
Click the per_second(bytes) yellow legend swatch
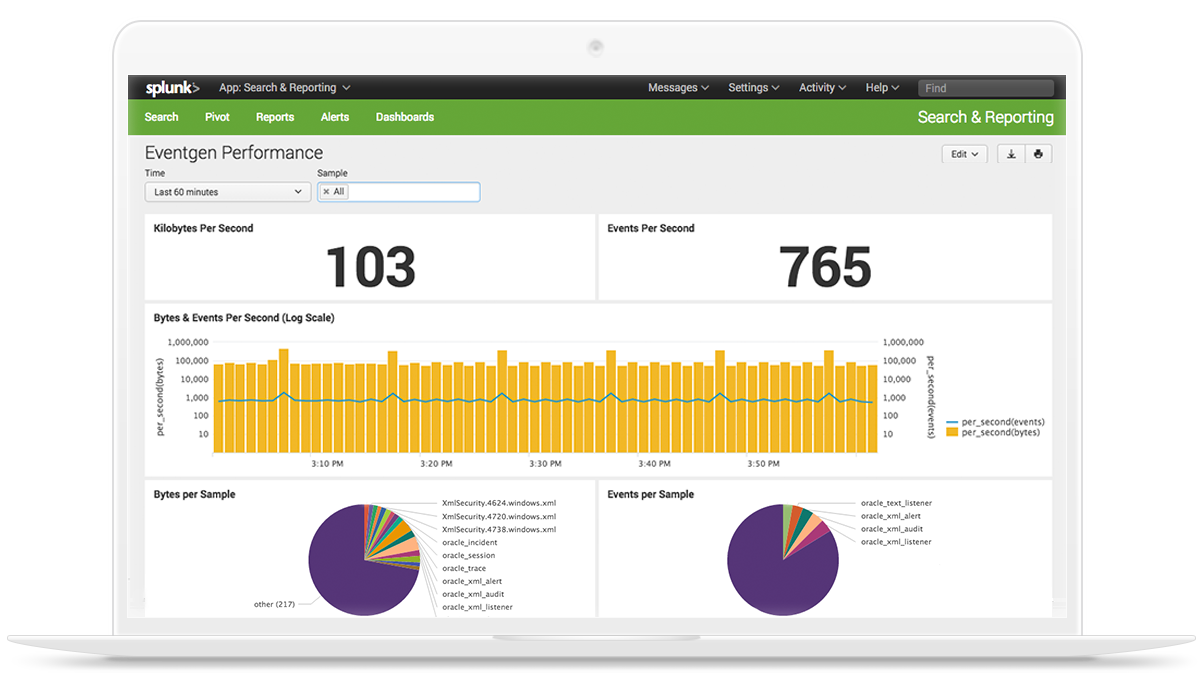(x=952, y=433)
